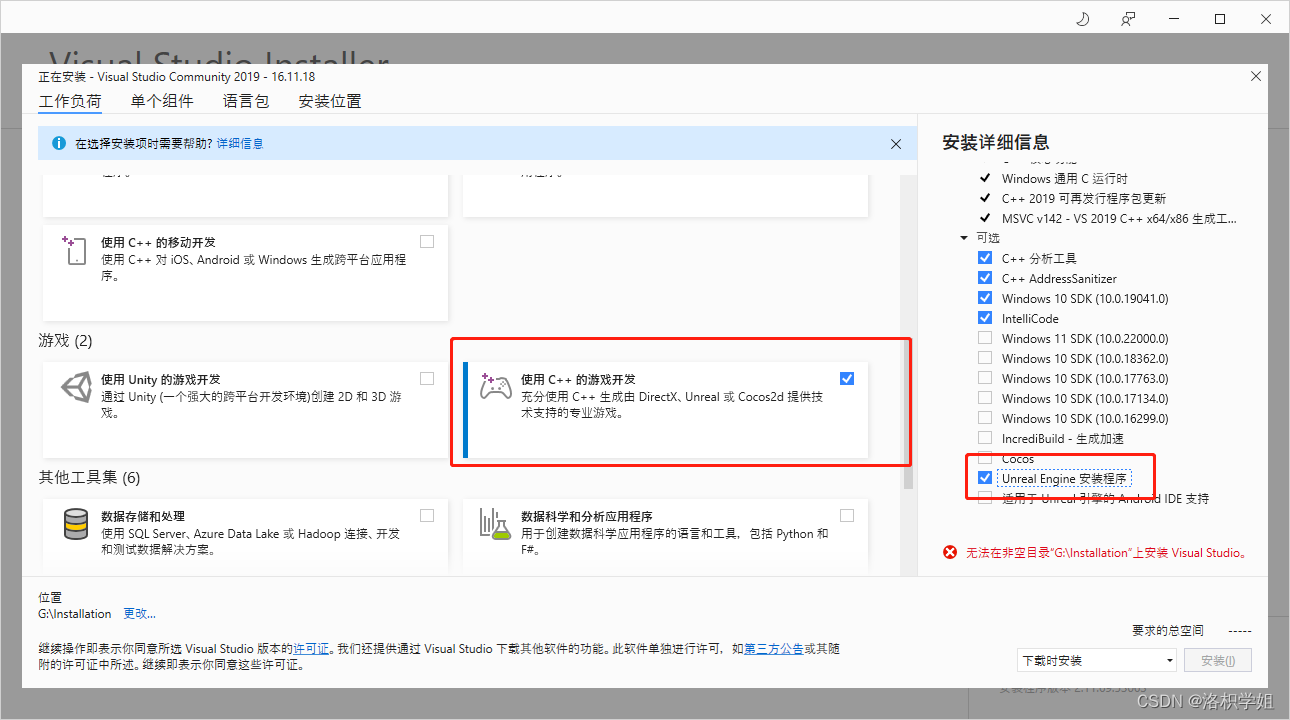Uncheck the C++ game development workload checkbox
Image resolution: width=1290 pixels, height=720 pixels.
(847, 378)
